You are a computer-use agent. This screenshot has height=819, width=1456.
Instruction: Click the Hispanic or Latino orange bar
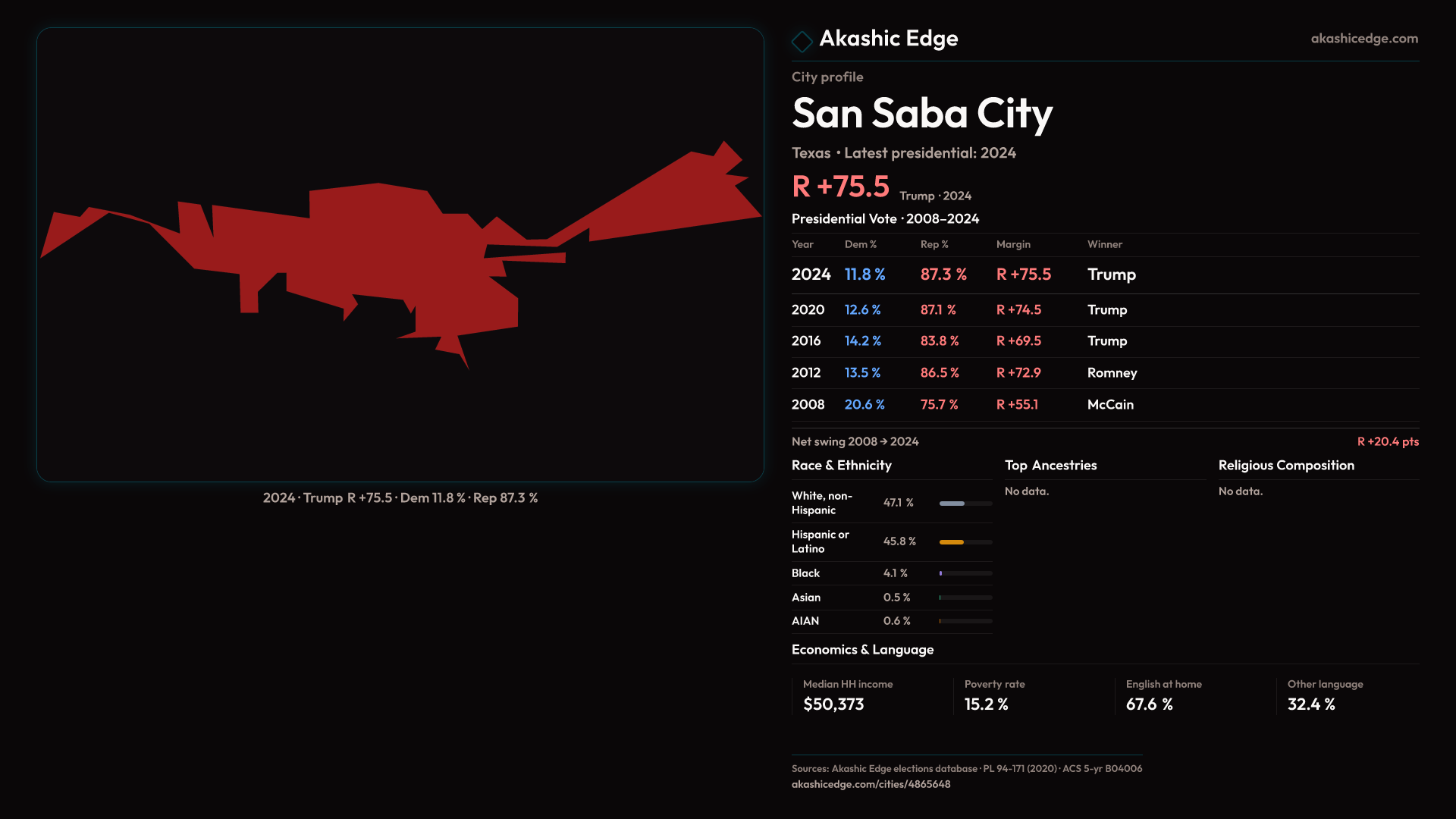[x=952, y=542]
